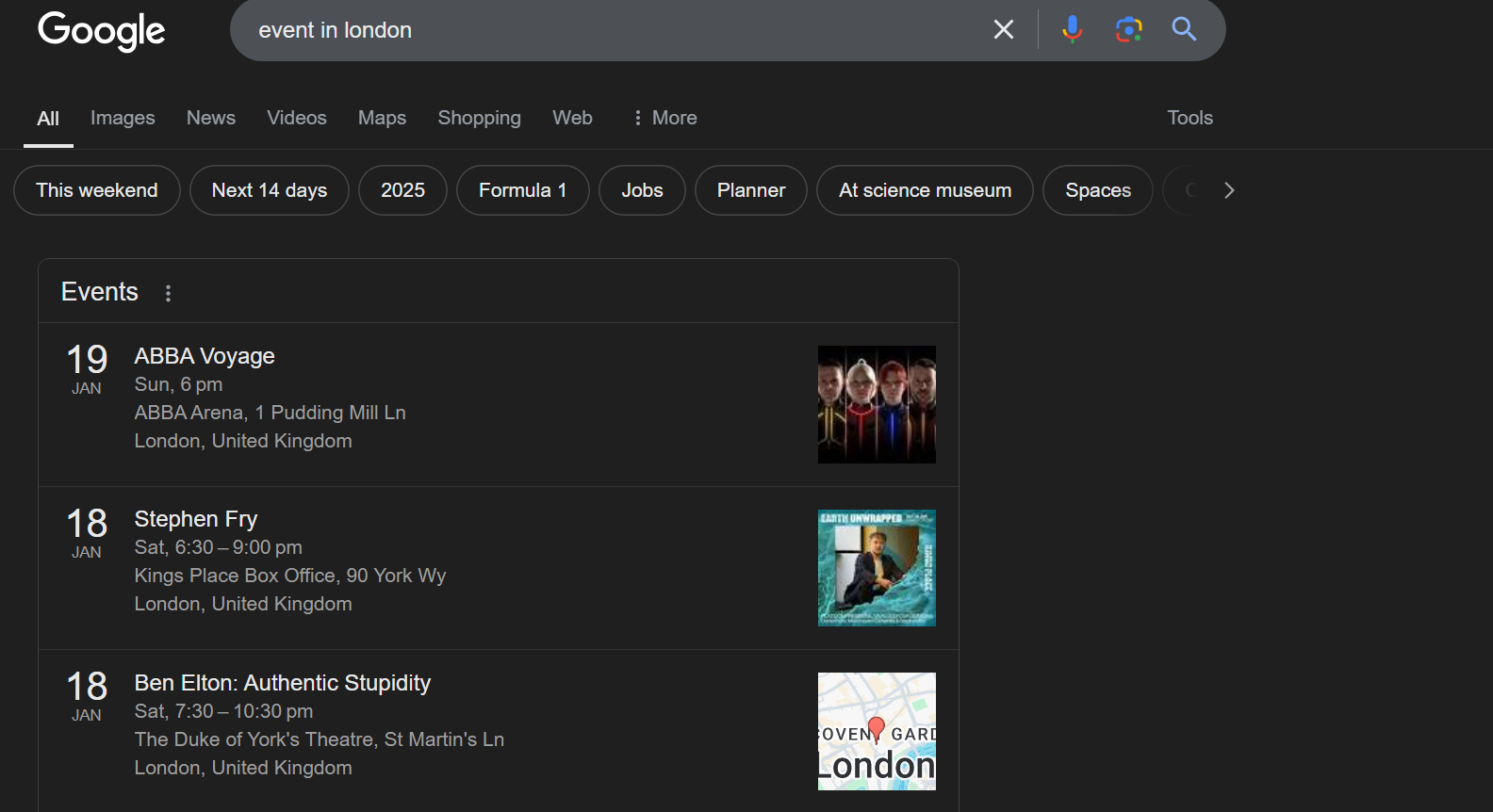The width and height of the screenshot is (1493, 812).
Task: Clear the search query with X icon
Action: 1004,30
